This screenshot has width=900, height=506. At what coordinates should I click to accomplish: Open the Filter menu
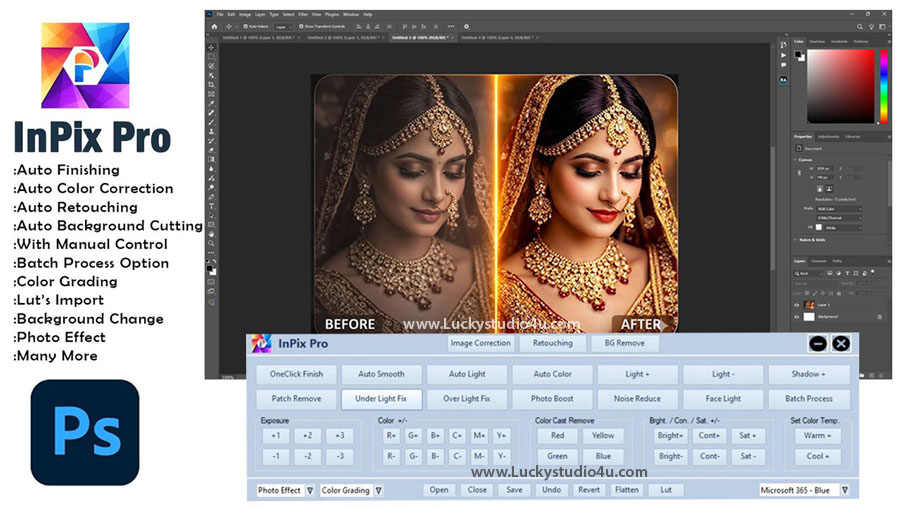[303, 14]
